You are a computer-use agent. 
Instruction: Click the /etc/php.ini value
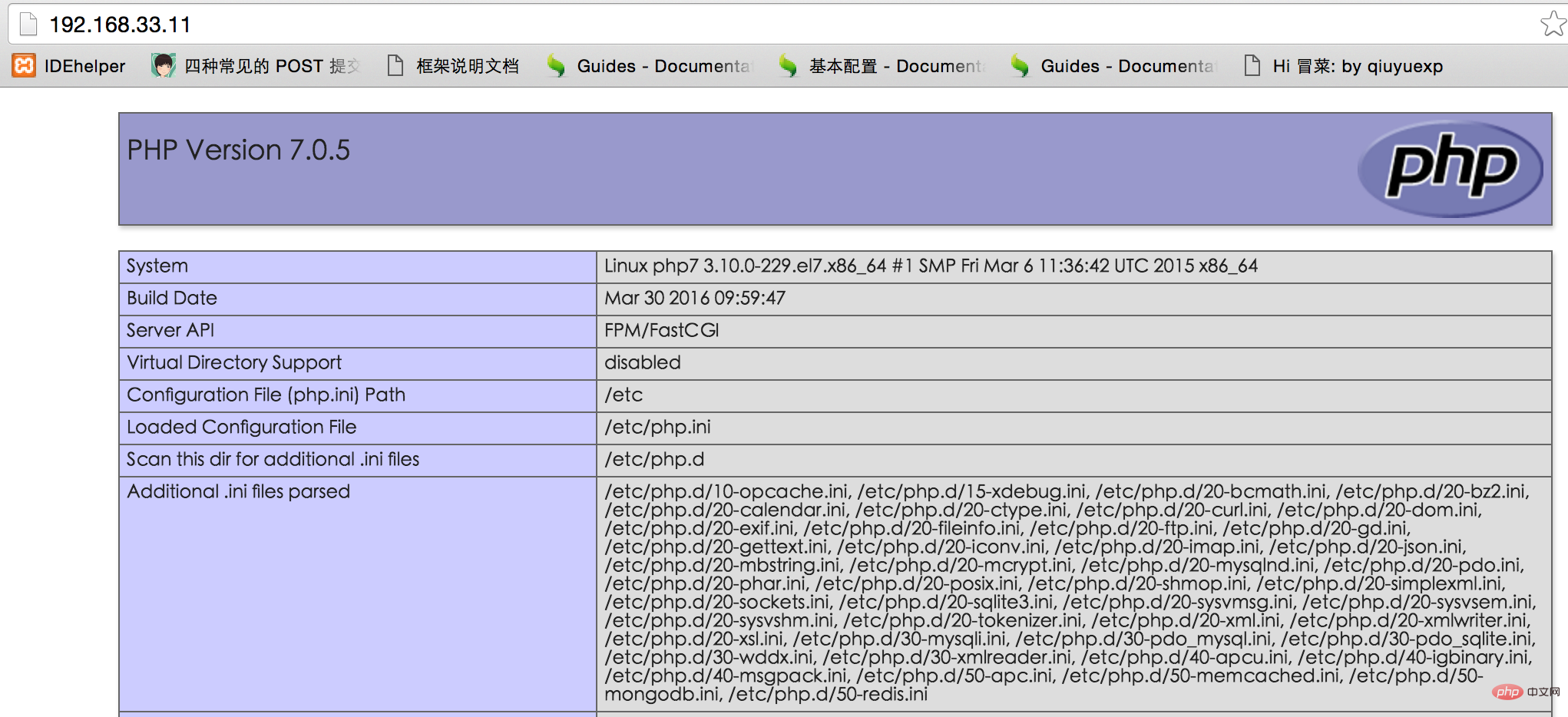657,428
